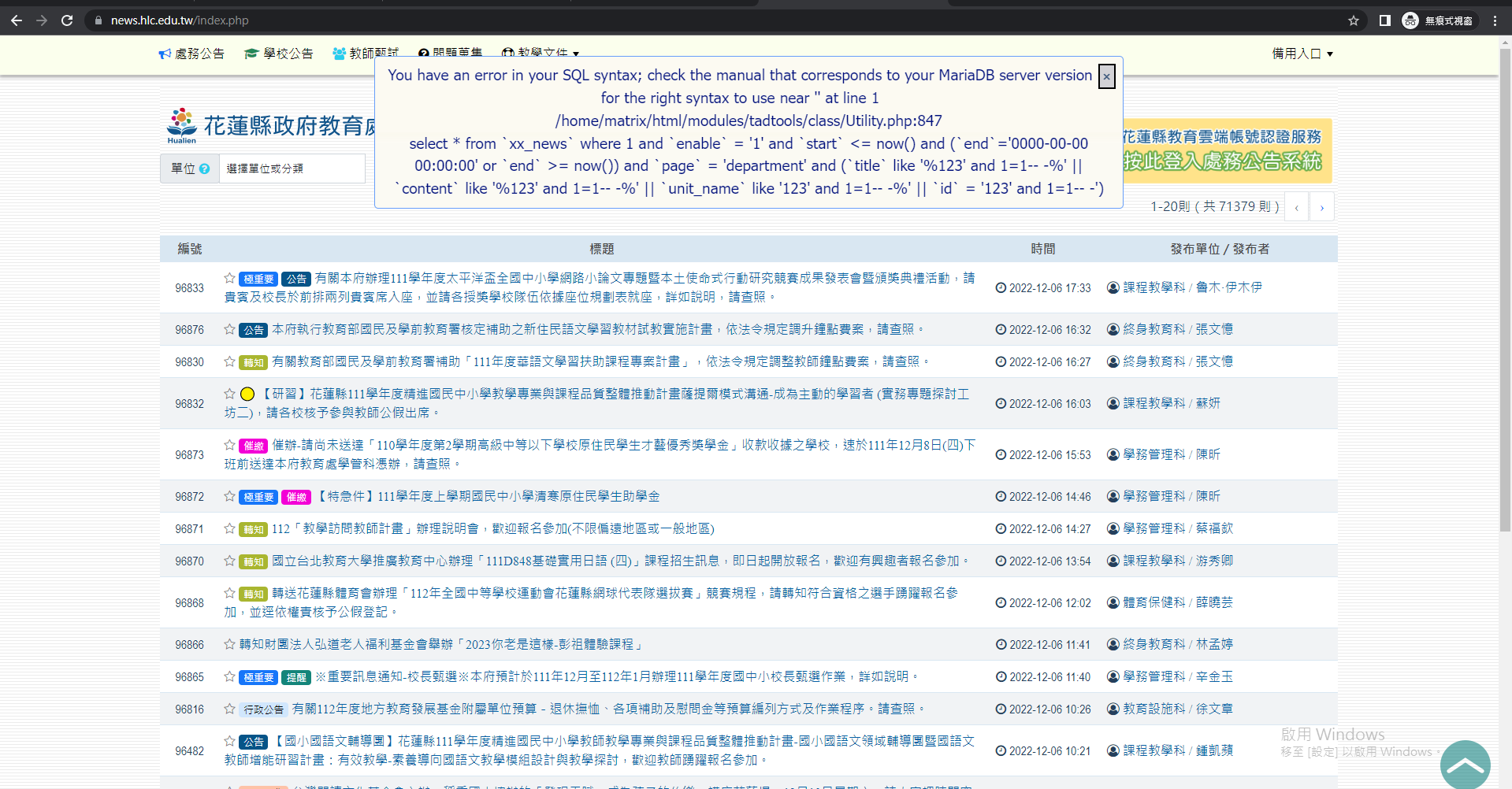Star news item 96830
Image resolution: width=1512 pixels, height=789 pixels.
pyautogui.click(x=229, y=361)
